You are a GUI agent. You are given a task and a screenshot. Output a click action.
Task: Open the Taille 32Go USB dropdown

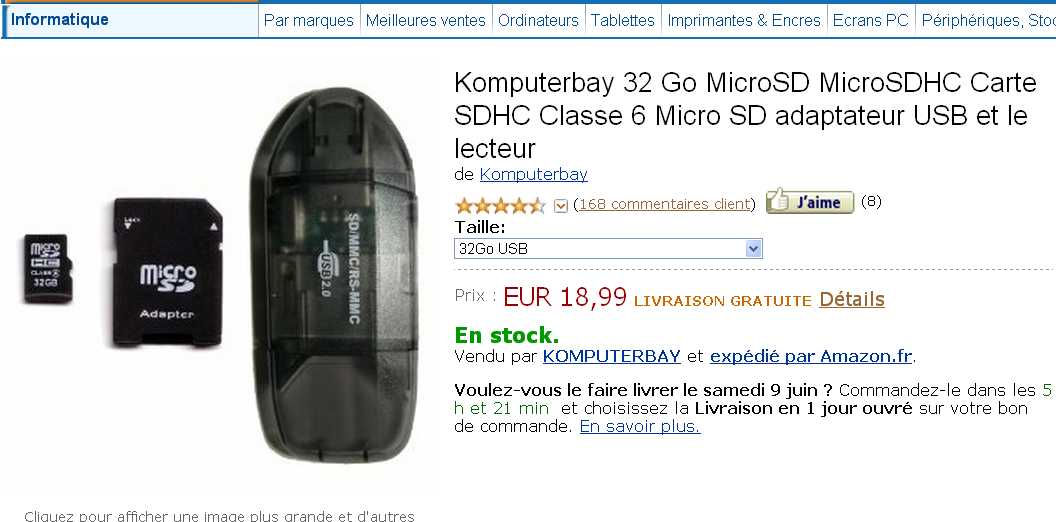pyautogui.click(x=608, y=249)
